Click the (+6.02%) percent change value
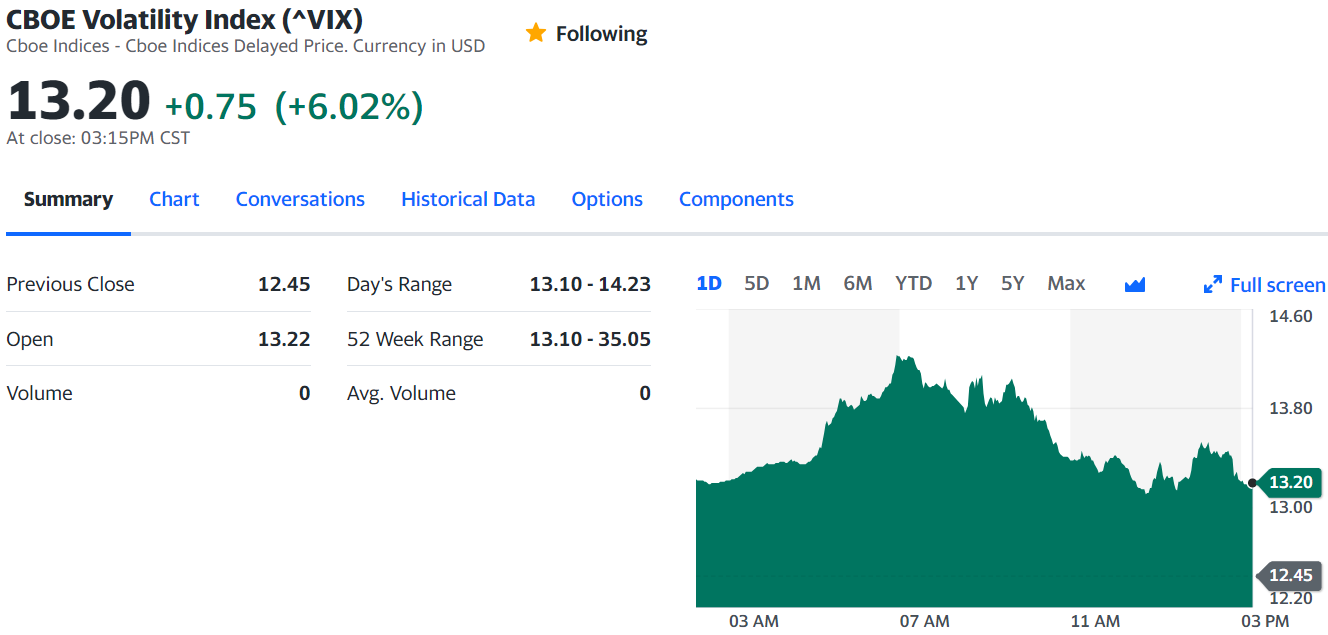Screen dimensions: 1328x635 tap(349, 106)
